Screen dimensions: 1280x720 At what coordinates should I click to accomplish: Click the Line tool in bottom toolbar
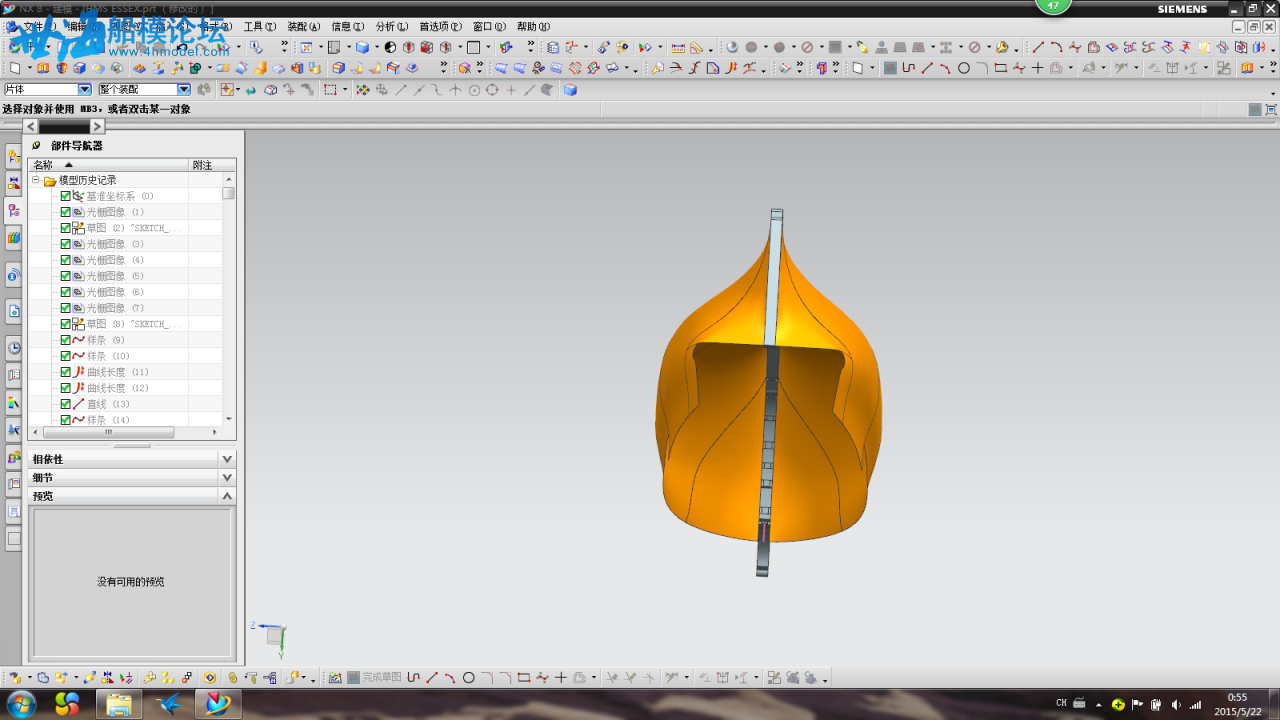tap(432, 677)
